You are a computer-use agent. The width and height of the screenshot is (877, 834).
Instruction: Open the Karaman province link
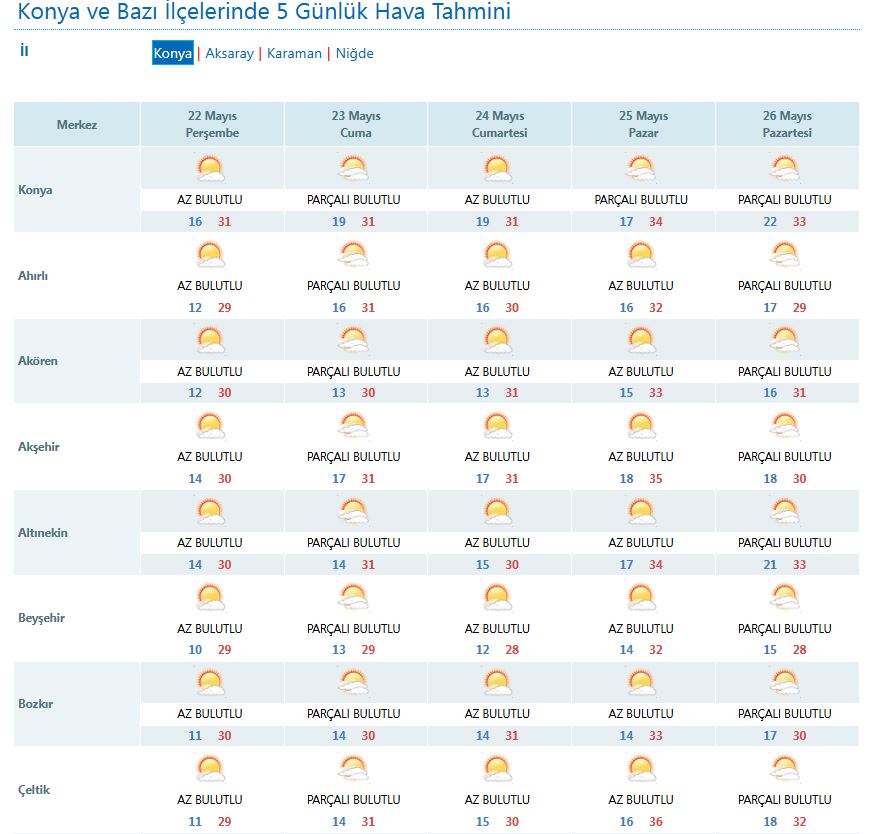[294, 54]
